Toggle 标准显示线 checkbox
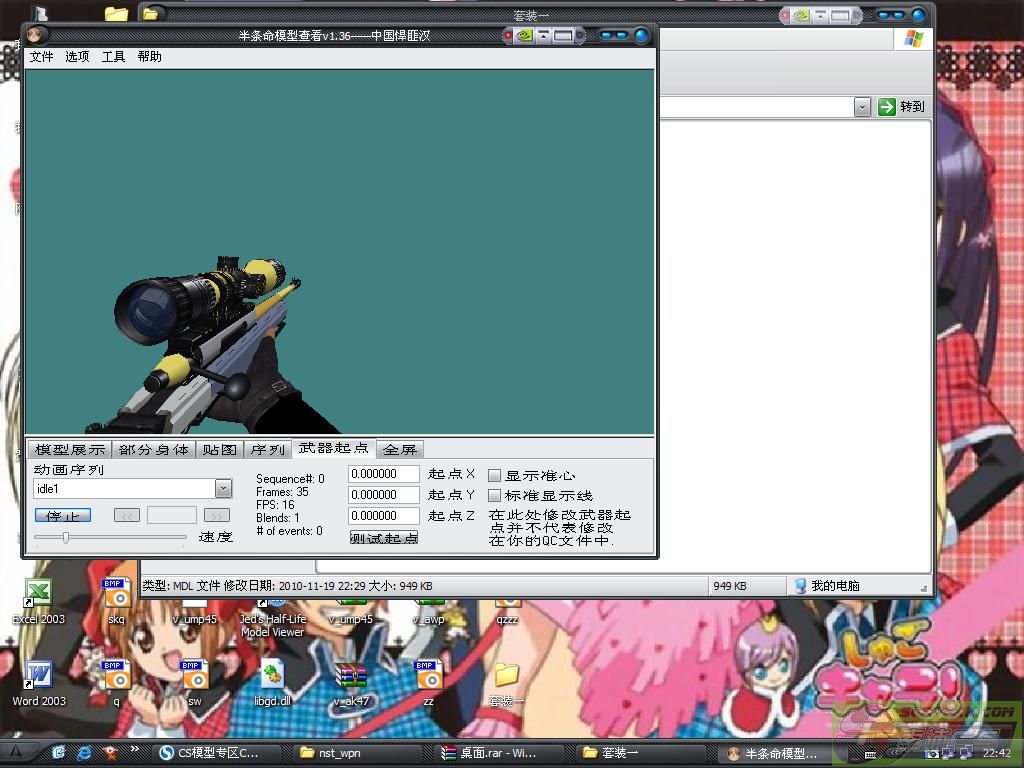The width and height of the screenshot is (1024, 768). pos(495,496)
